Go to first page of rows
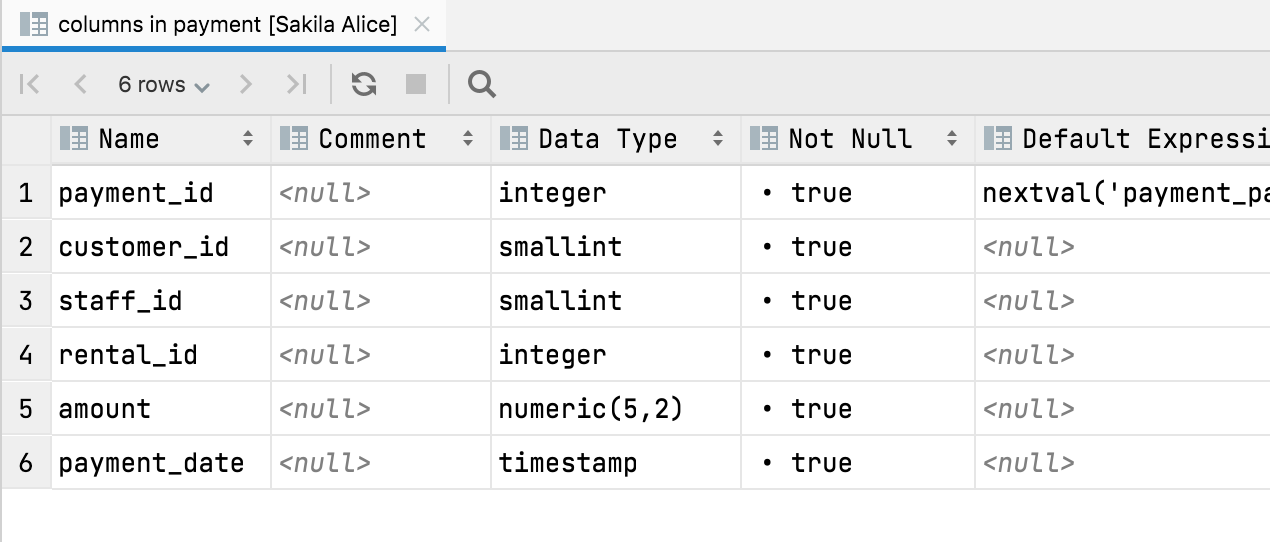 point(30,85)
